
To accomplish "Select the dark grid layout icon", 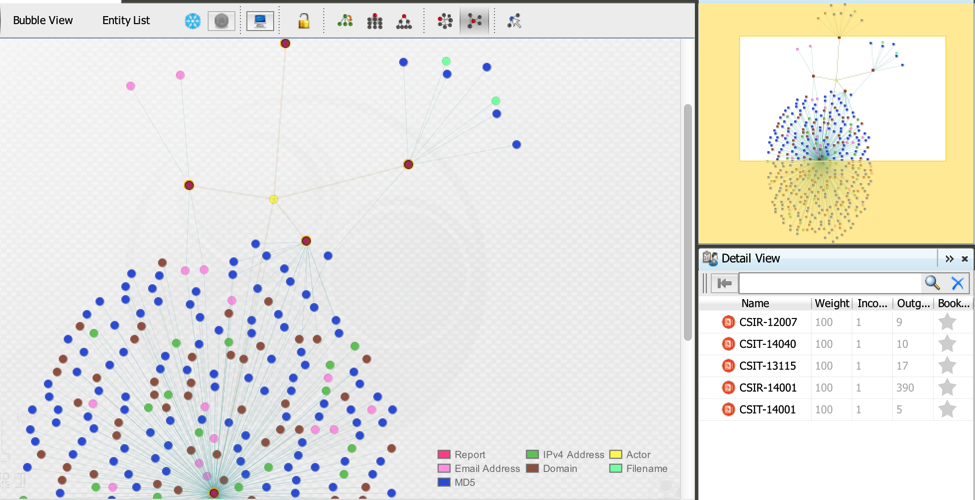I will 375,21.
